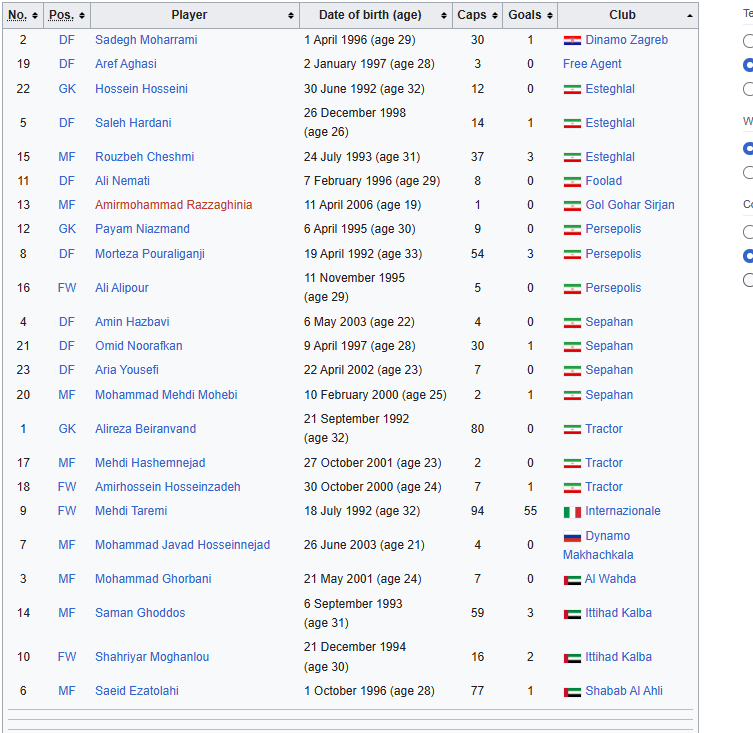The height and width of the screenshot is (733, 753).
Task: Click Iran flag in Saleh Hardani row
Action: (572, 124)
